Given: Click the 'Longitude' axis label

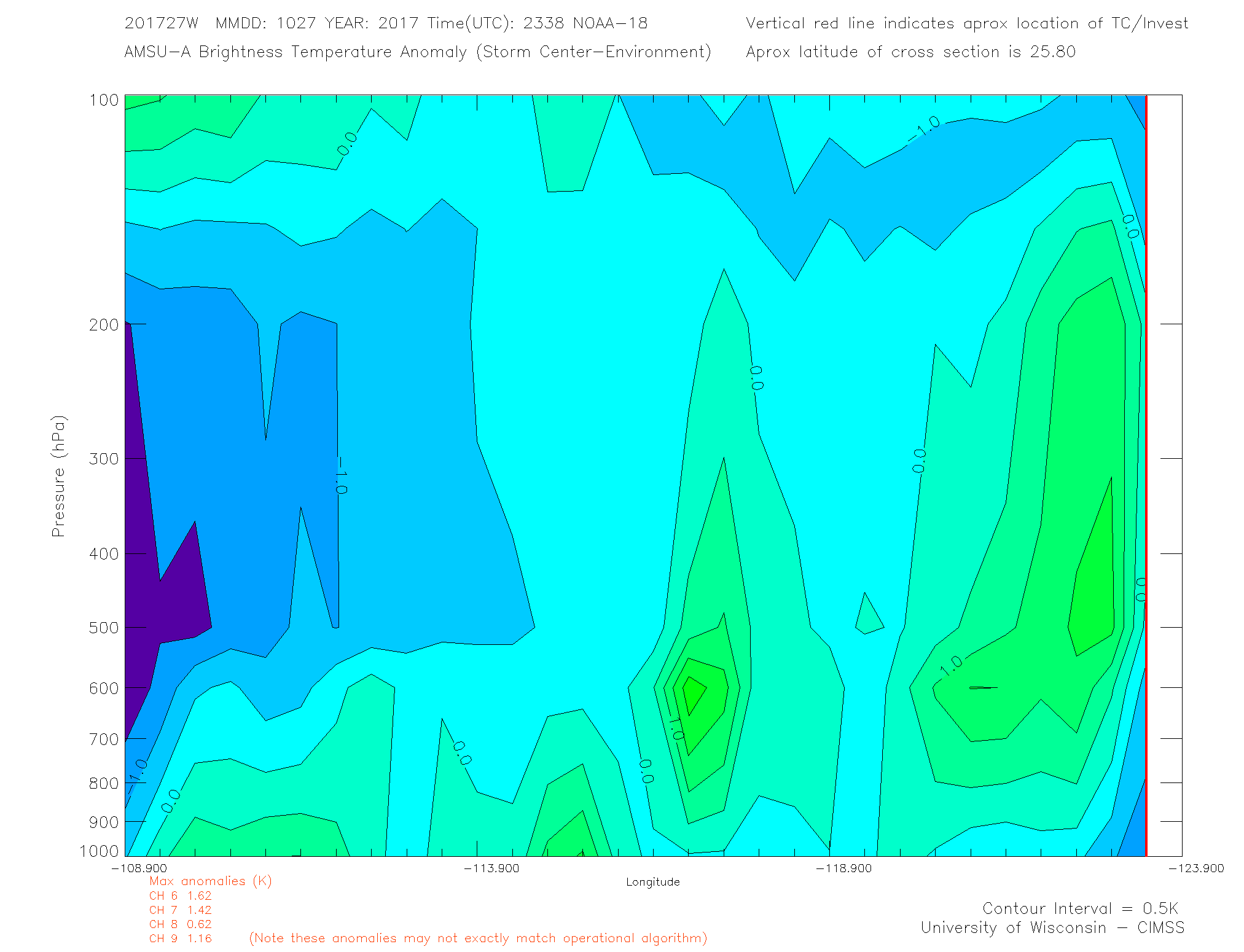Looking at the screenshot, I should point(652,882).
